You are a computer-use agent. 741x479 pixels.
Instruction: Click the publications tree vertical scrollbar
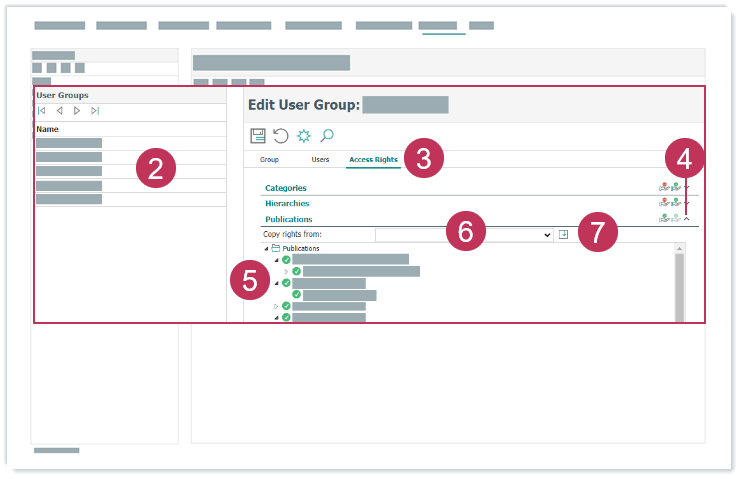pyautogui.click(x=680, y=285)
